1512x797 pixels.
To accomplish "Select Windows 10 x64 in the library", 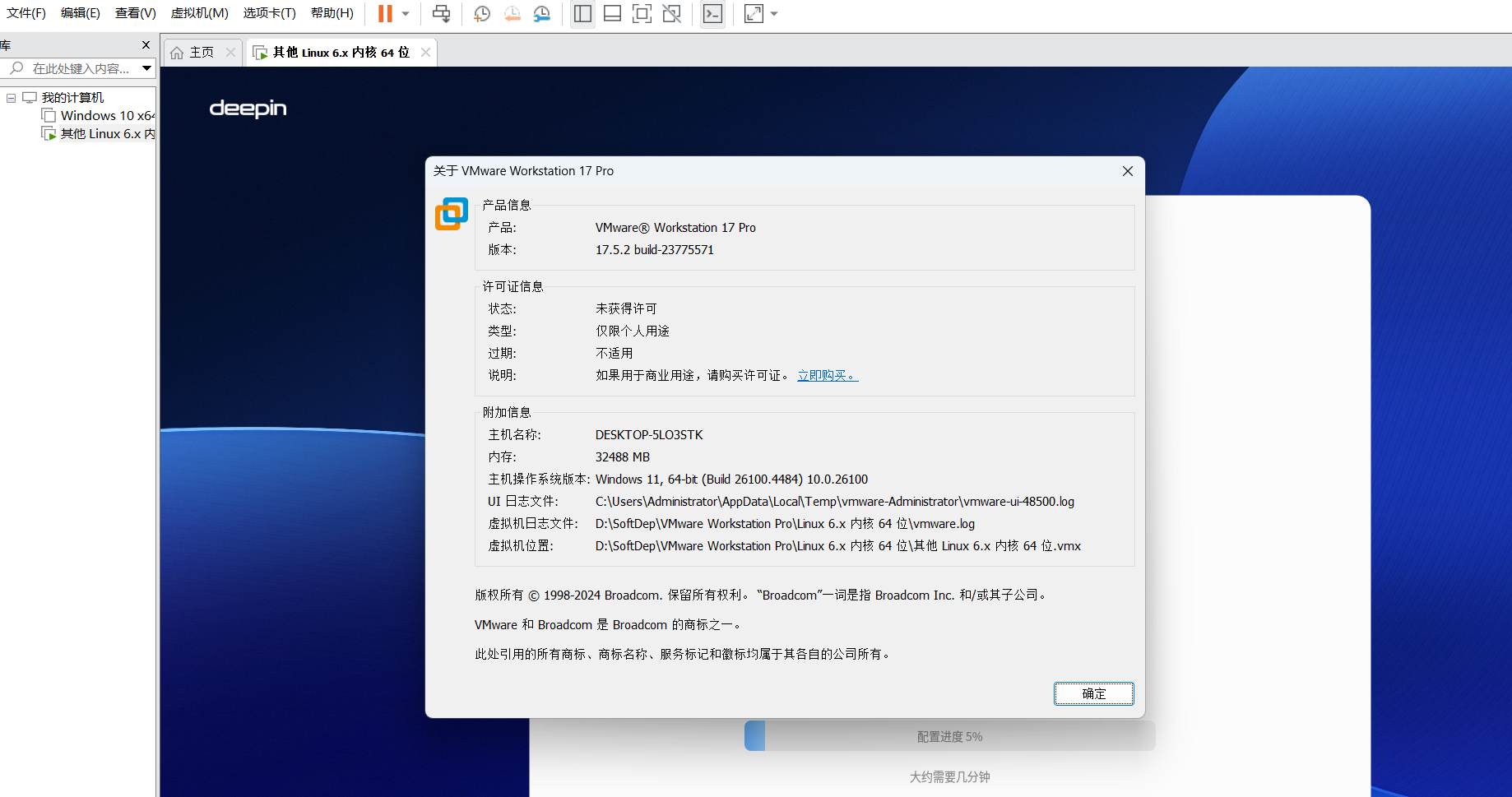I will click(x=99, y=116).
